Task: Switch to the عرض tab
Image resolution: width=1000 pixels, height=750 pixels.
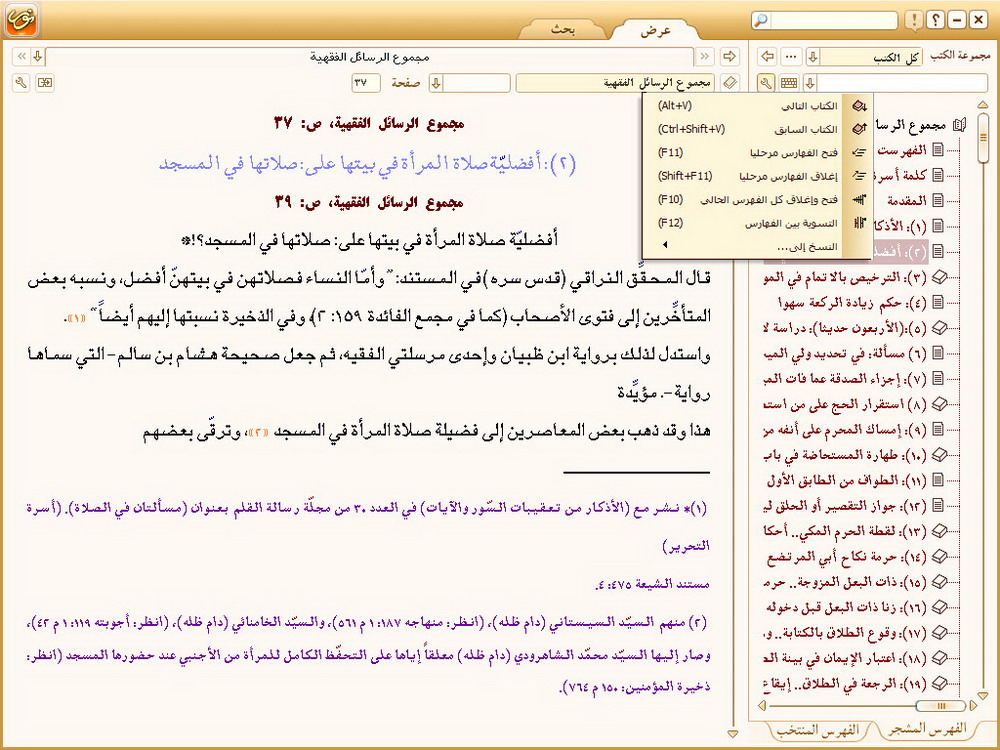Action: tap(656, 30)
